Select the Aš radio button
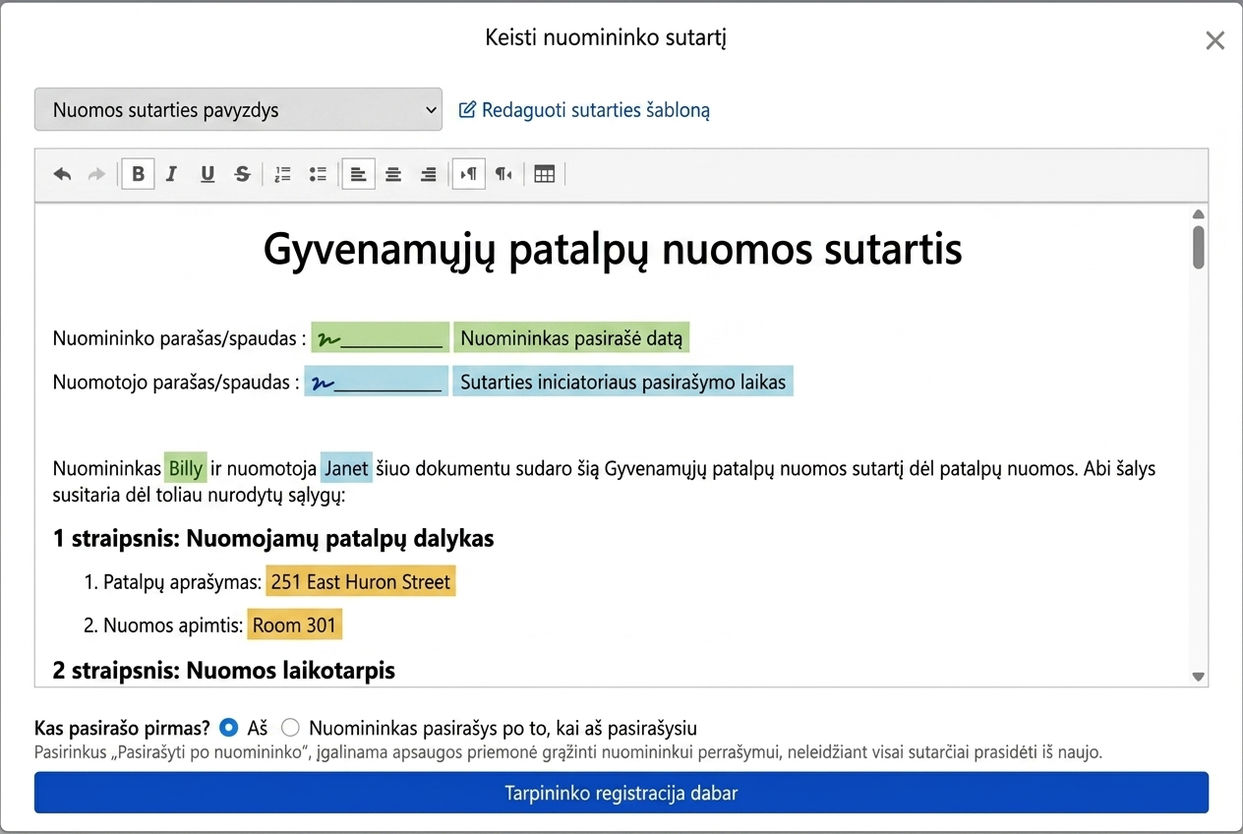1243x834 pixels. pyautogui.click(x=229, y=728)
